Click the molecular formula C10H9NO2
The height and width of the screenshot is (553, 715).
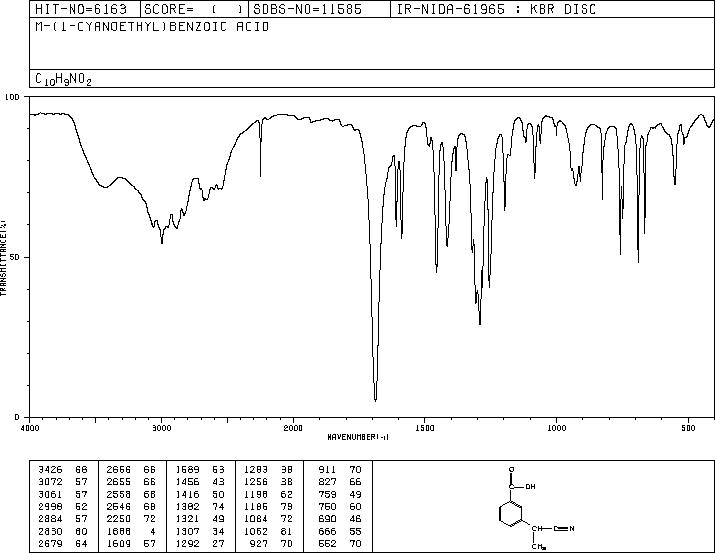point(63,80)
